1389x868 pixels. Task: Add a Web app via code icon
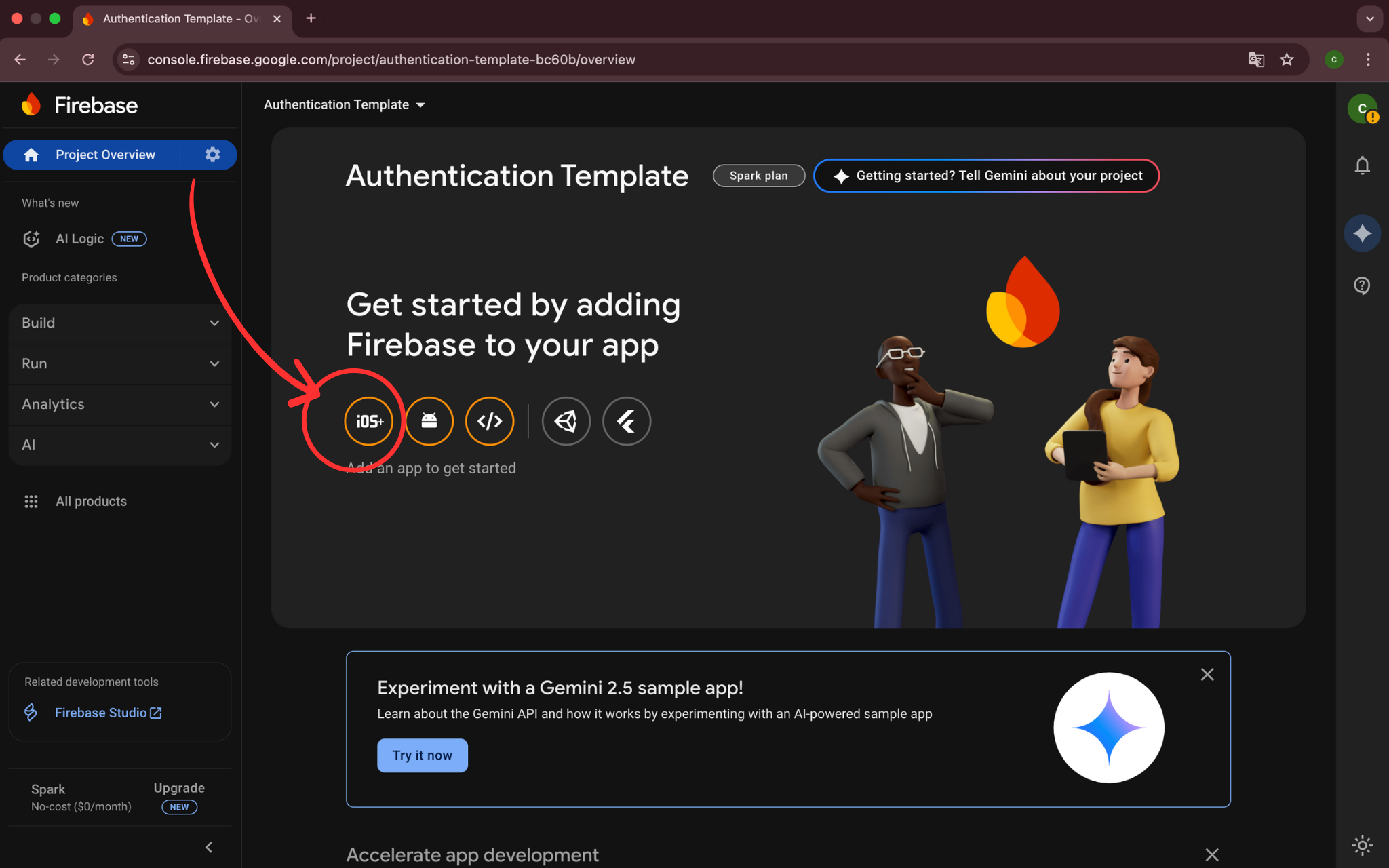490,421
